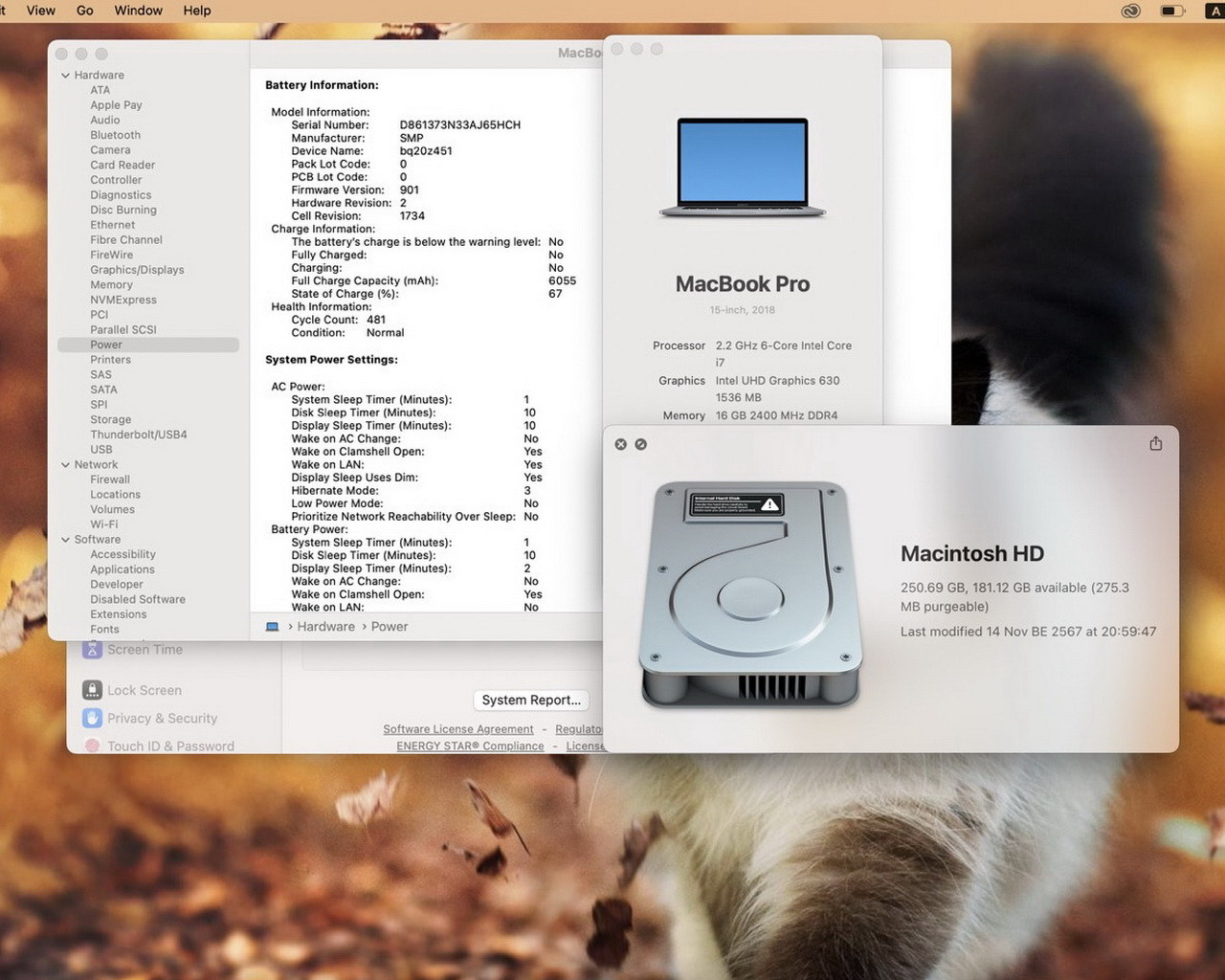Collapse the Software tree section
Viewport: 1225px width, 980px height.
pyautogui.click(x=65, y=540)
